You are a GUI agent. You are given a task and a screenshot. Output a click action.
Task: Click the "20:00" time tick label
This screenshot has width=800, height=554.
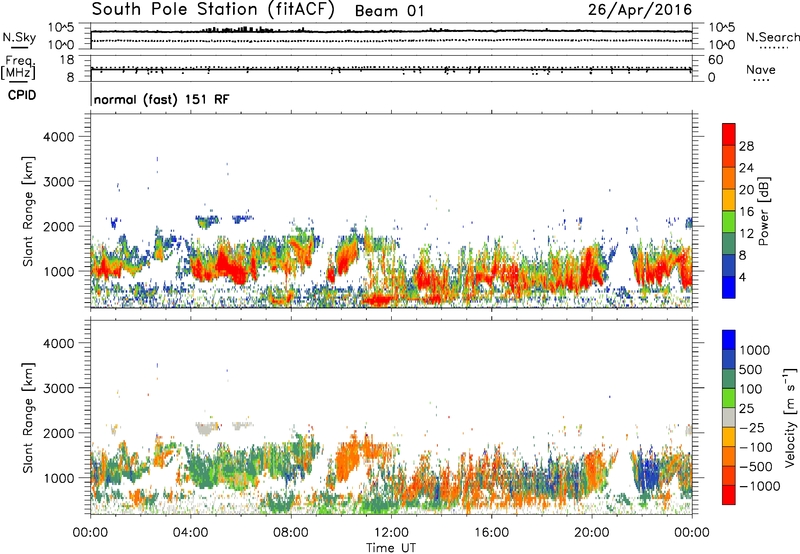(x=591, y=533)
